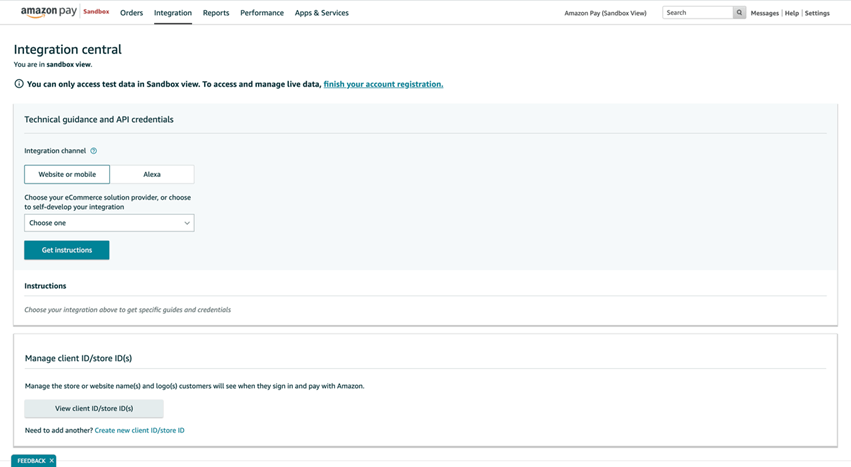The image size is (851, 467).
Task: Close the Feedback tab with X
Action: (x=52, y=460)
